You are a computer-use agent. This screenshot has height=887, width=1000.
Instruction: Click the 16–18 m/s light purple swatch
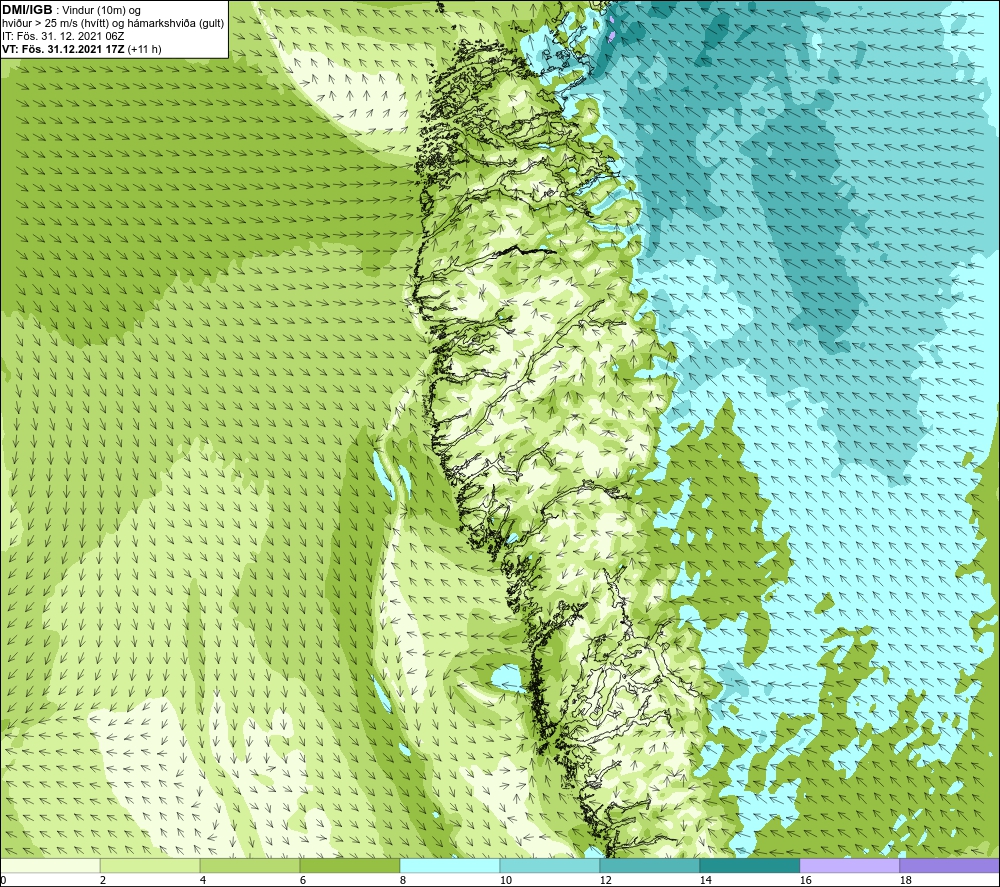849,865
